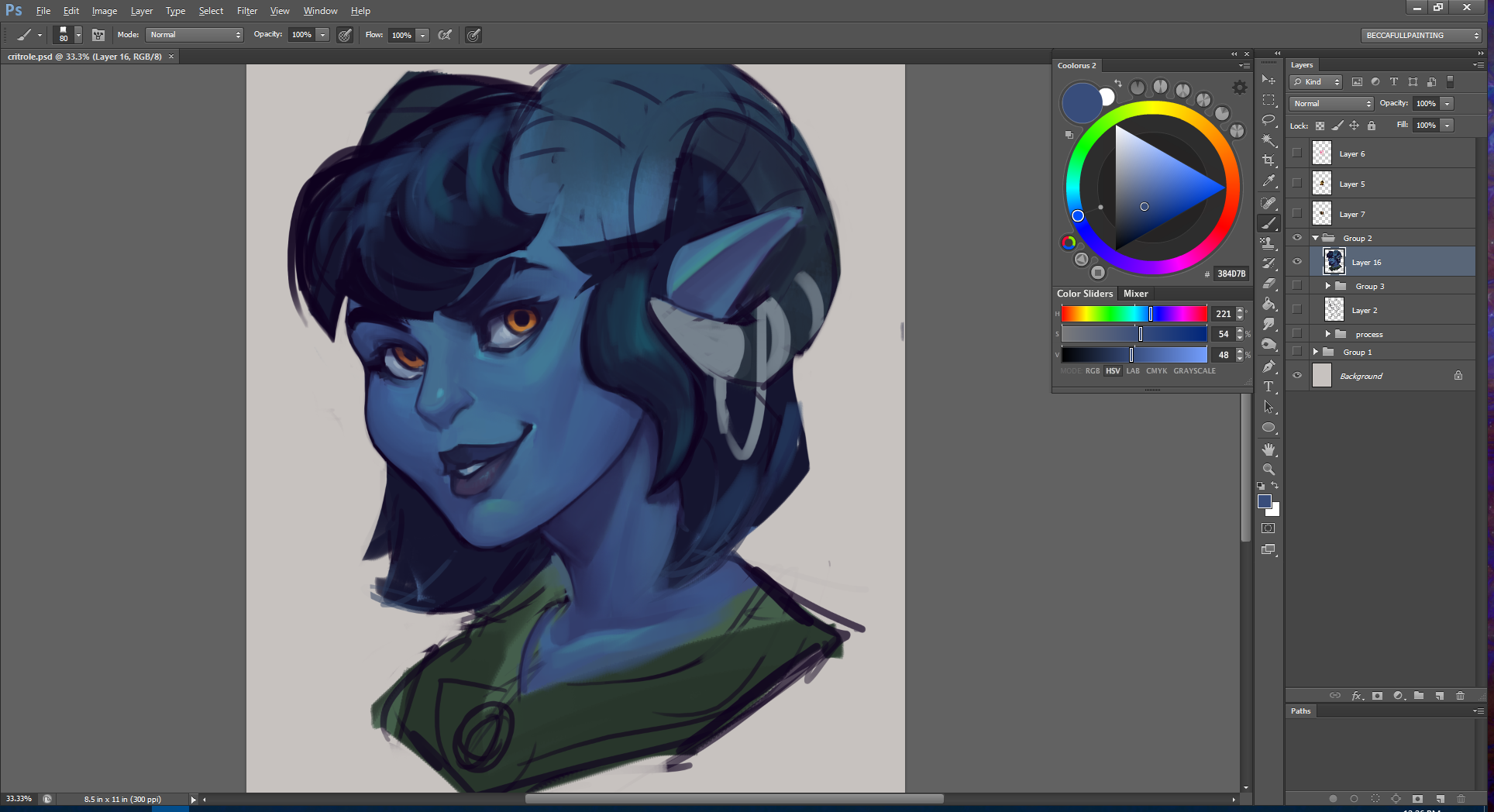The width and height of the screenshot is (1494, 812).
Task: Select the Pen tool
Action: (x=1269, y=366)
